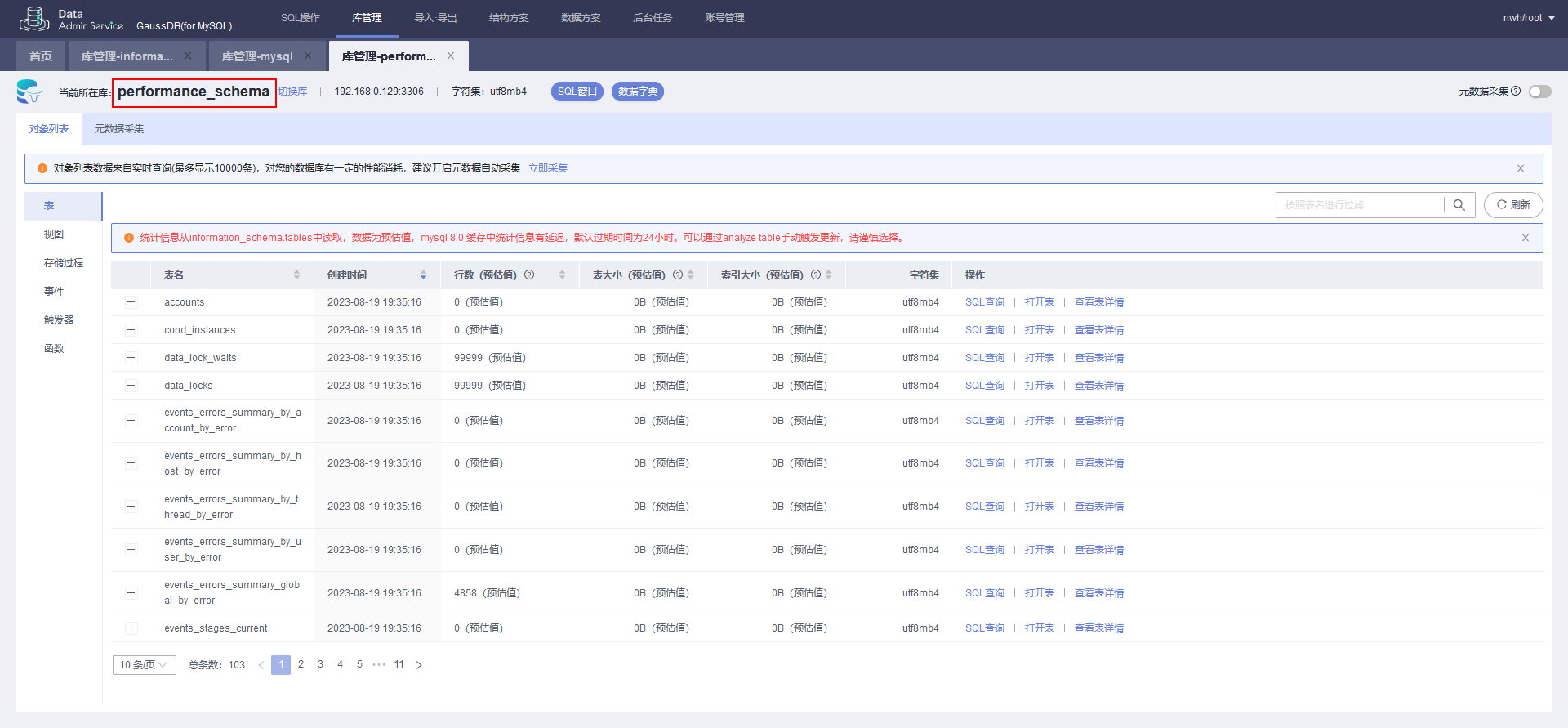Click 打开表 for events_stages_current

(1040, 628)
